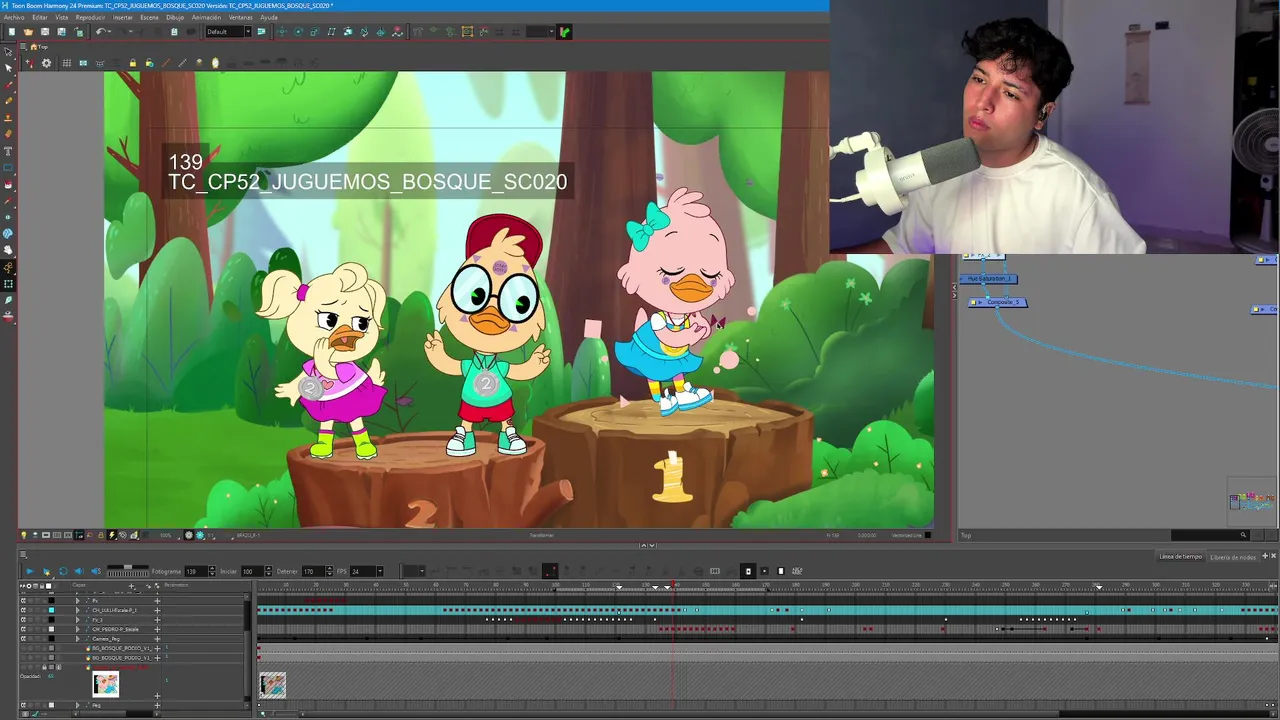
Task: Click the Detener stop frame field
Action: tap(313, 571)
